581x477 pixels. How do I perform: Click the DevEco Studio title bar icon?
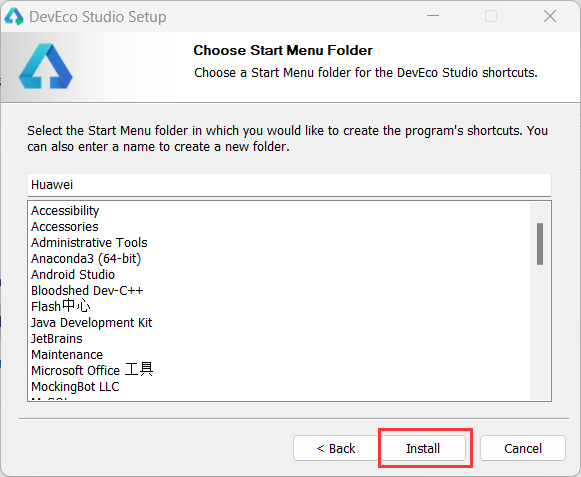coord(14,17)
